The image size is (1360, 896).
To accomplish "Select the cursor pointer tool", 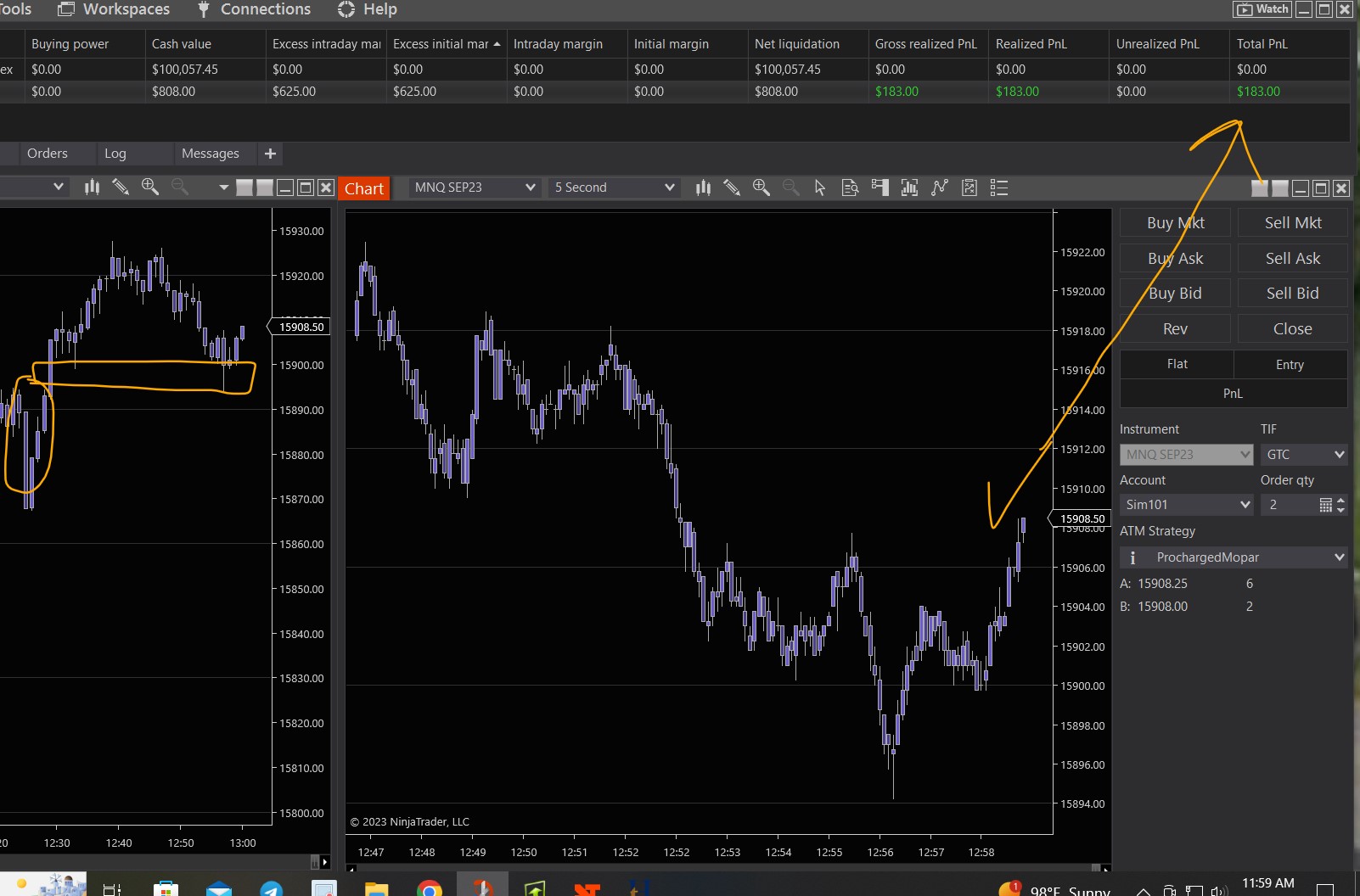I will (820, 188).
